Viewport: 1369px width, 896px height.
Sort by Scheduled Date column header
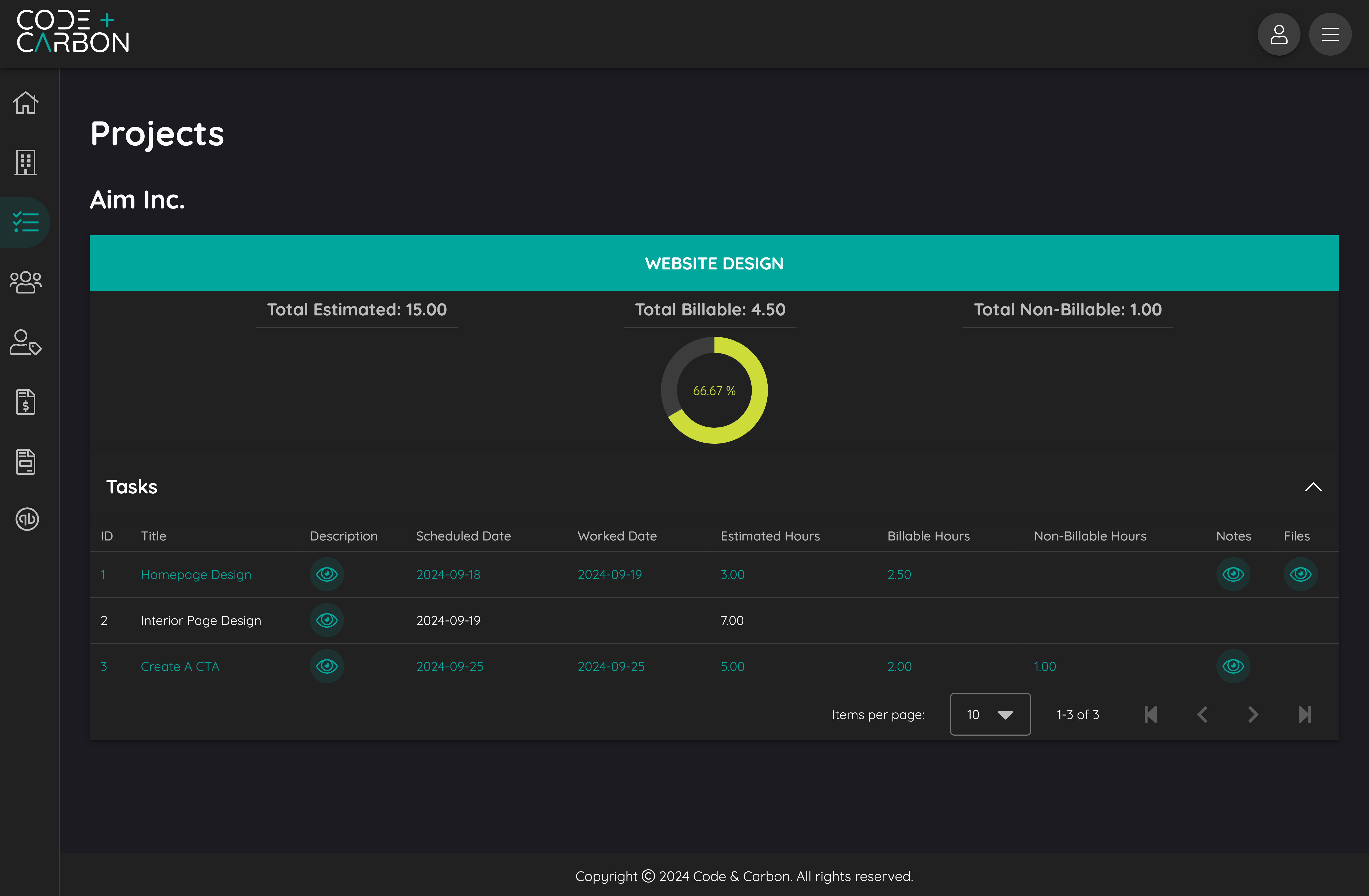click(463, 536)
